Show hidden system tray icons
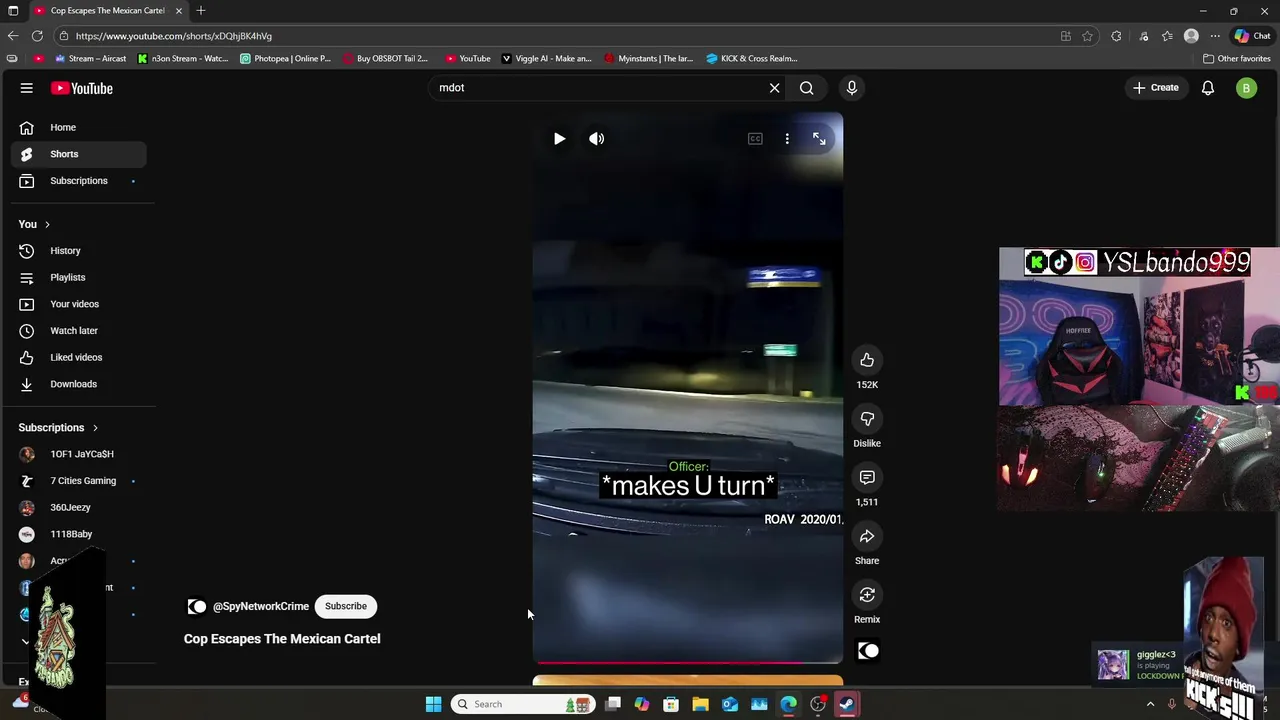The height and width of the screenshot is (720, 1280). [x=1150, y=704]
